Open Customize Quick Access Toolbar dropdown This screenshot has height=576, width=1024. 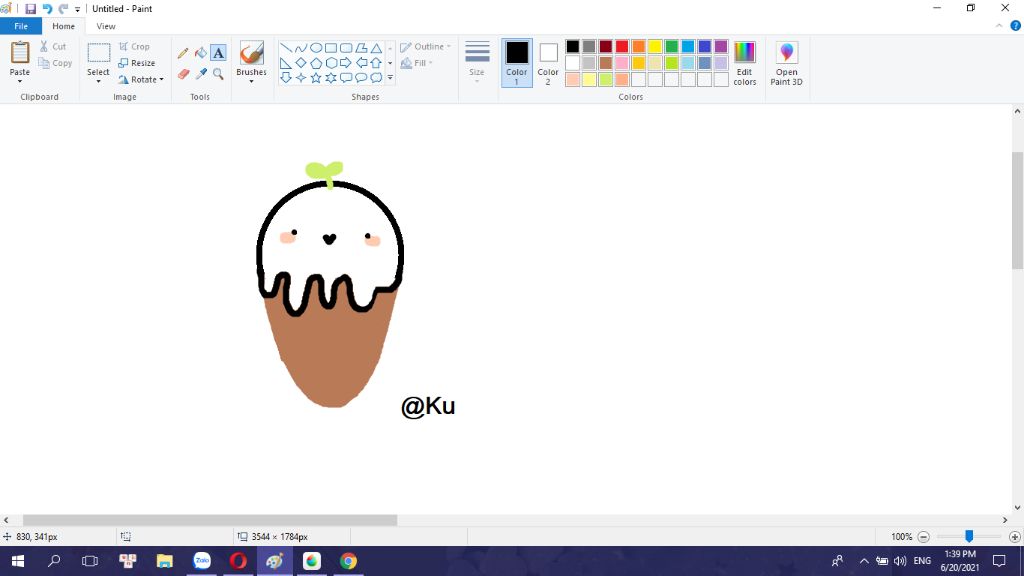(x=77, y=9)
